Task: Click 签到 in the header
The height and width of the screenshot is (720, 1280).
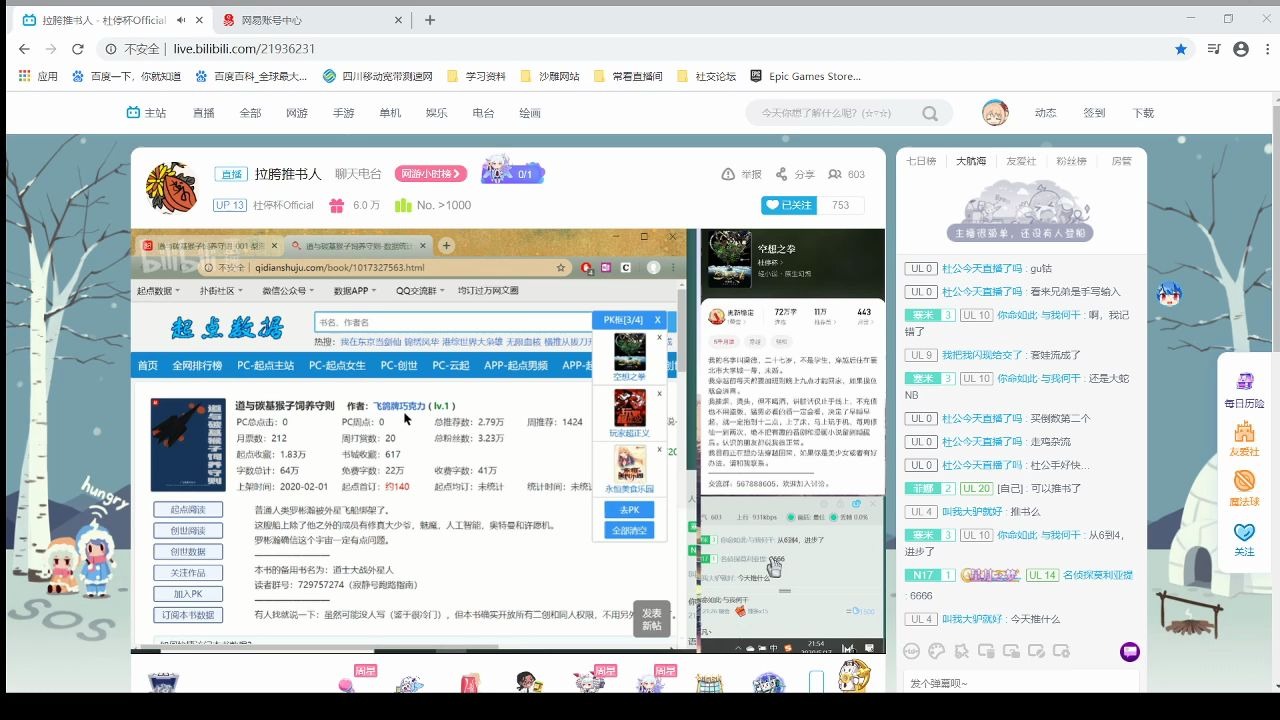Action: pyautogui.click(x=1094, y=113)
